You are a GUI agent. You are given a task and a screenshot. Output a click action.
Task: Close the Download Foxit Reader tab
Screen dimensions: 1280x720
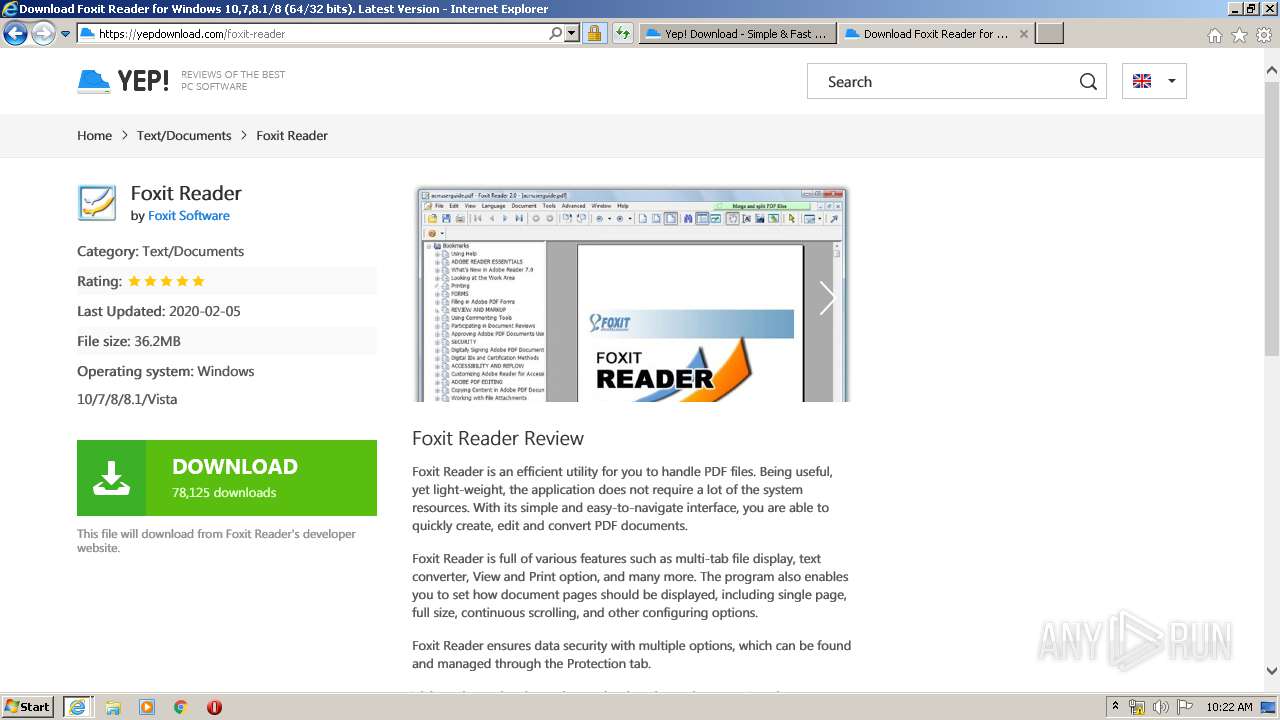1023,34
